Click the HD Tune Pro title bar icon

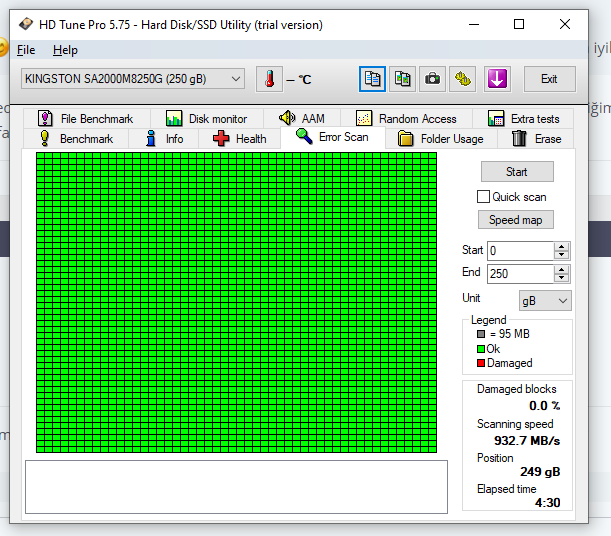tap(26, 24)
